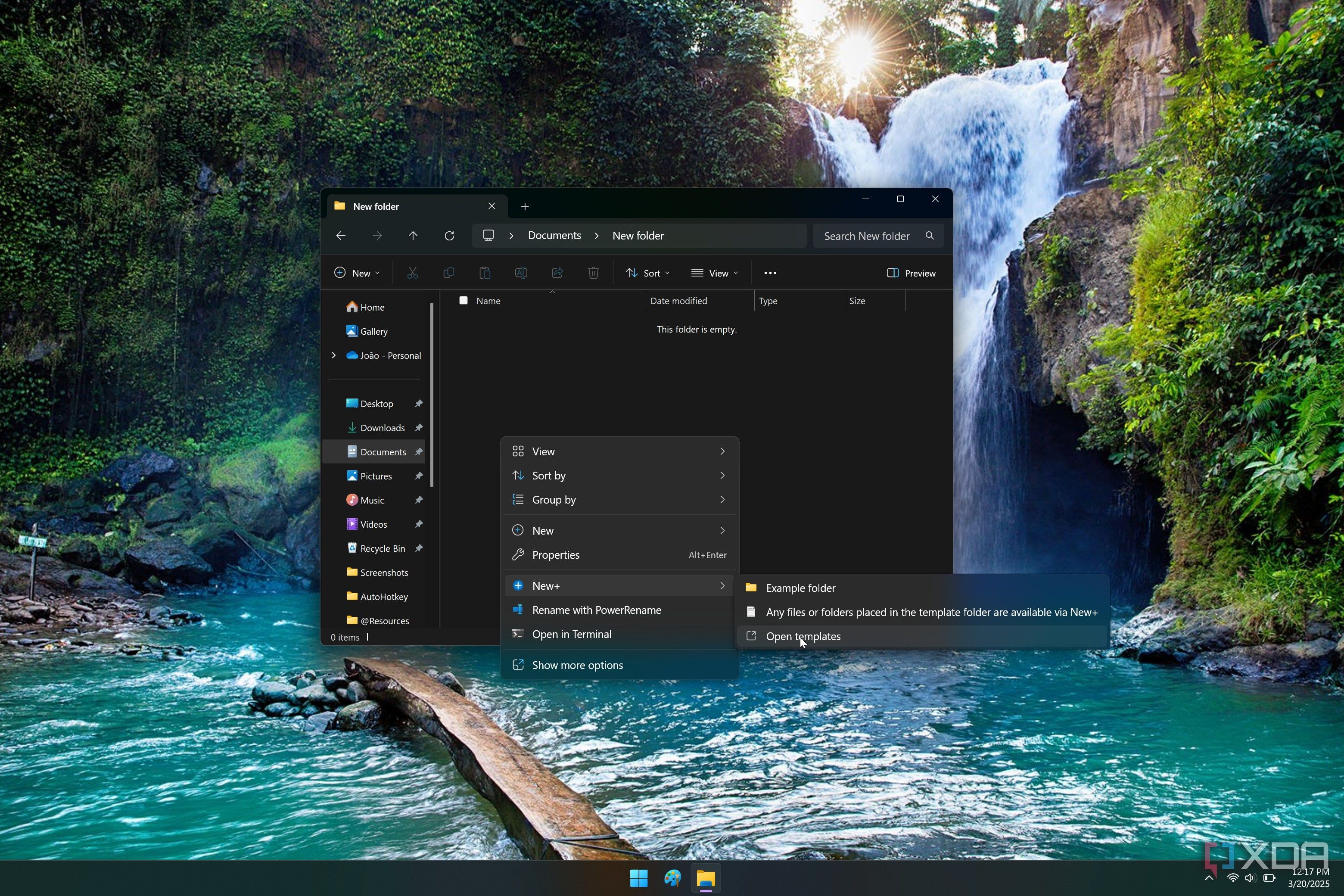Open Group by submenu in context menu
Screen dimensions: 1344x896
[x=619, y=500]
